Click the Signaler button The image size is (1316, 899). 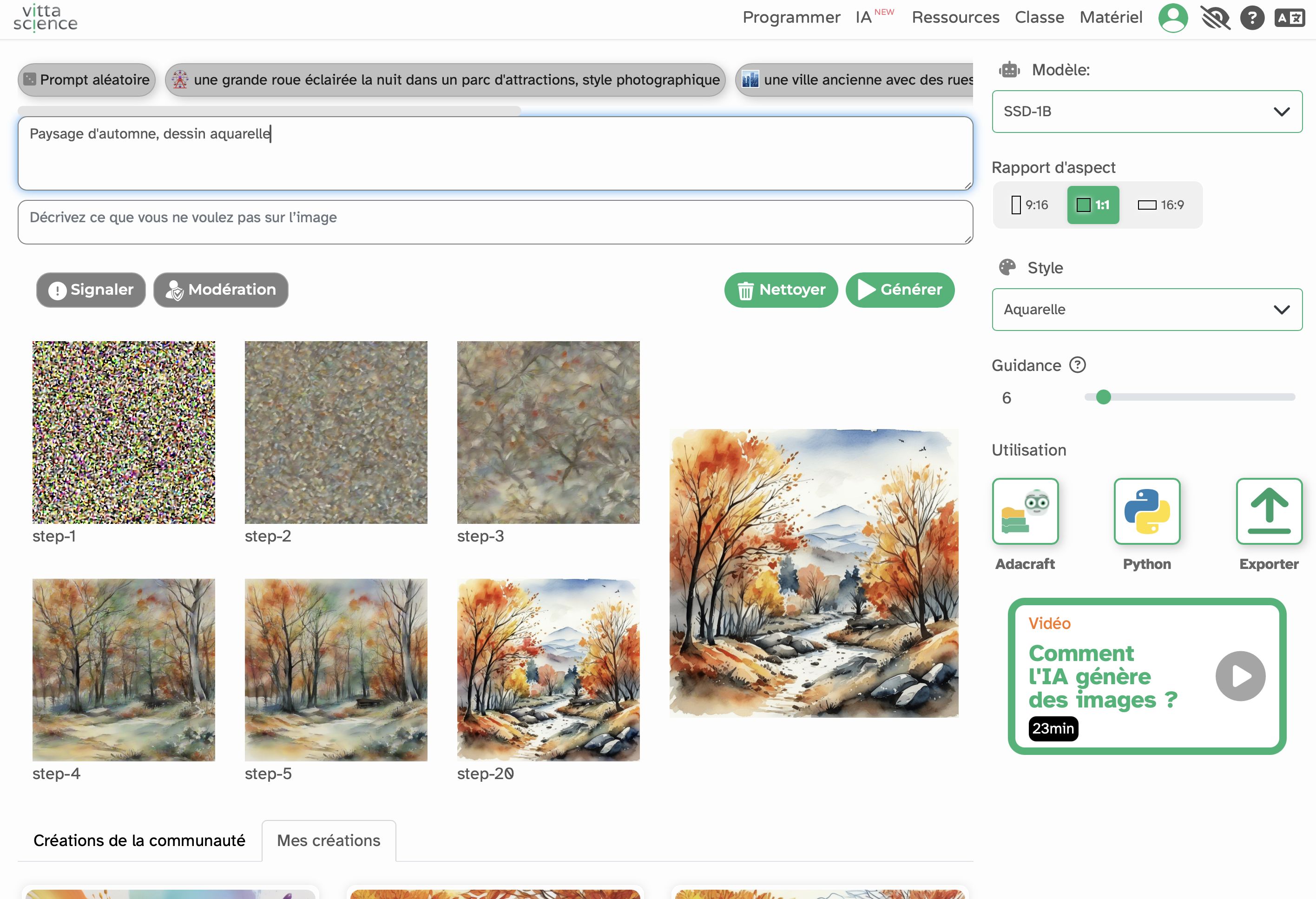point(91,290)
